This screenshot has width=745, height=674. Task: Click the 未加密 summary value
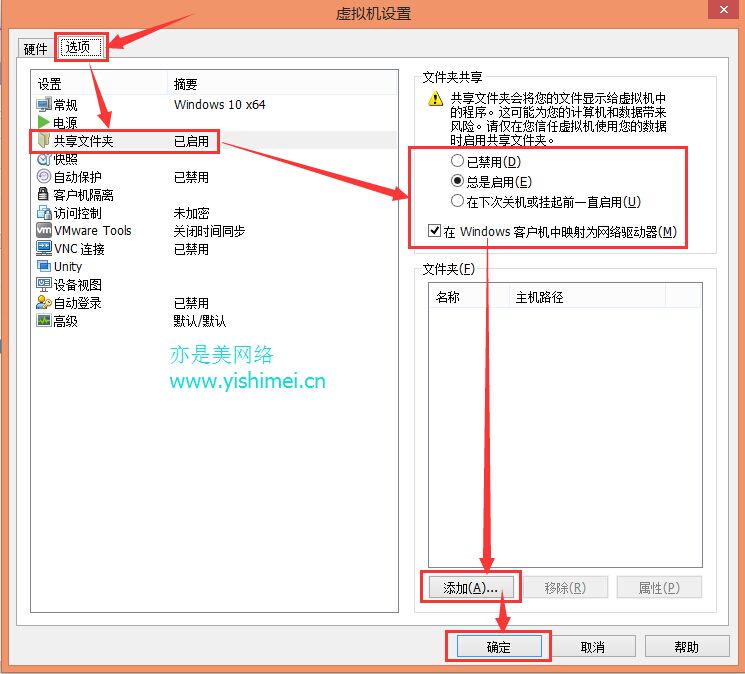coord(191,213)
